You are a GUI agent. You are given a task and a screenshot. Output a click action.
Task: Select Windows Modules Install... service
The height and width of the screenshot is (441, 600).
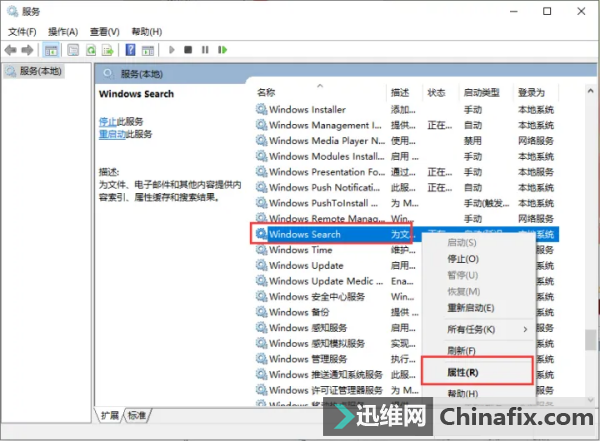pyautogui.click(x=405, y=156)
